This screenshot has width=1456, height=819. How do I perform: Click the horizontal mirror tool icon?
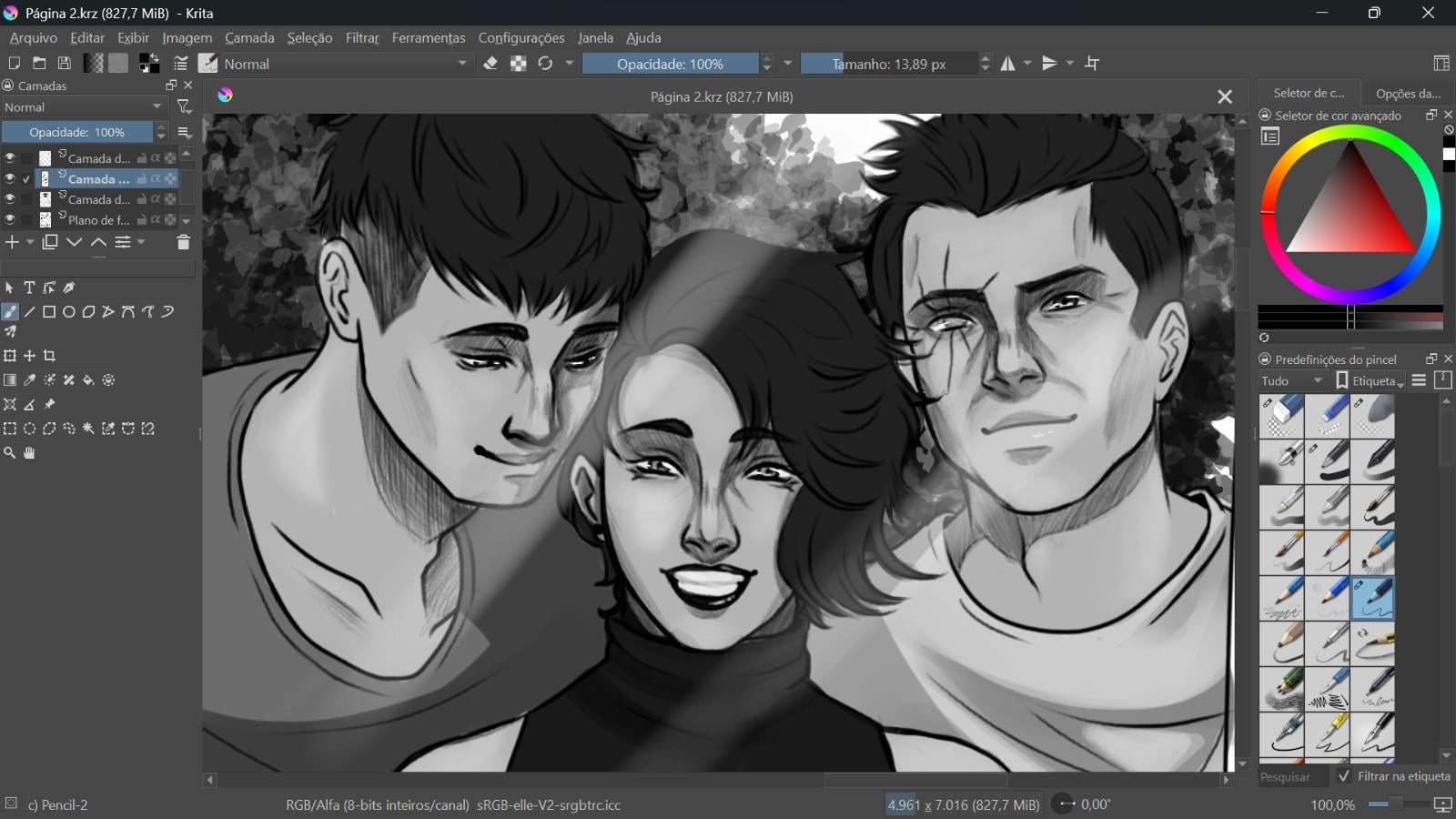(1008, 64)
